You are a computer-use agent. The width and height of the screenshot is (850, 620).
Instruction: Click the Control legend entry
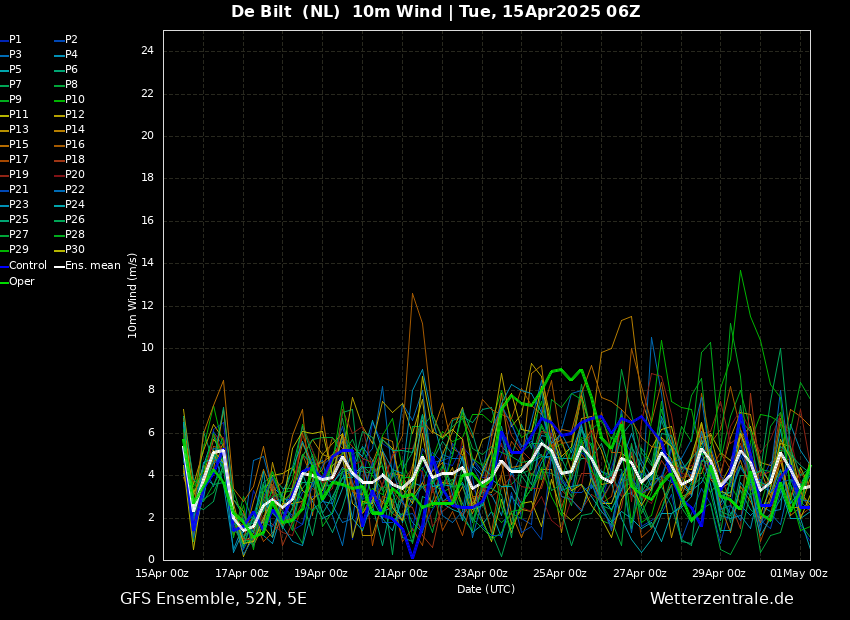pos(27,266)
